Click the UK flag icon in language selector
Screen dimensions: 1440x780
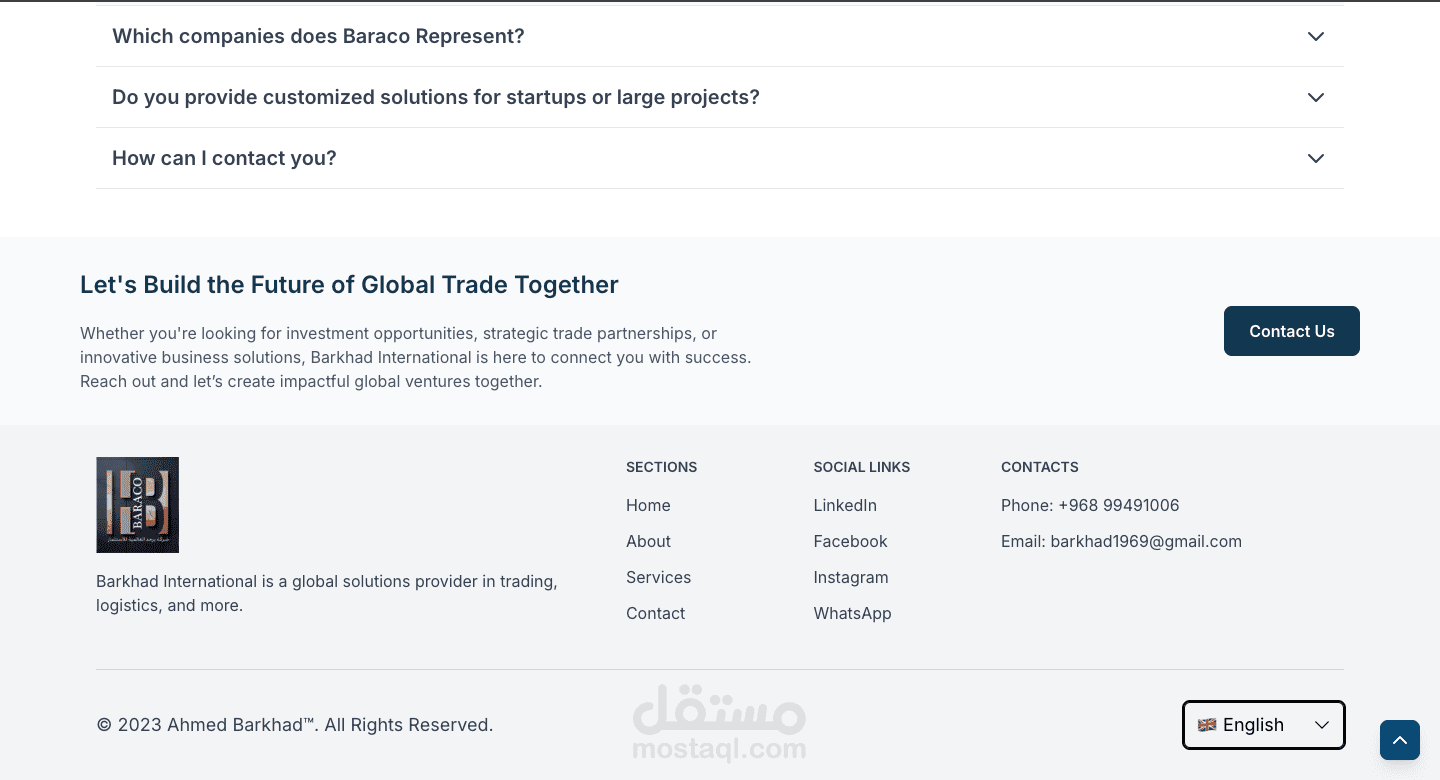[x=1207, y=725]
